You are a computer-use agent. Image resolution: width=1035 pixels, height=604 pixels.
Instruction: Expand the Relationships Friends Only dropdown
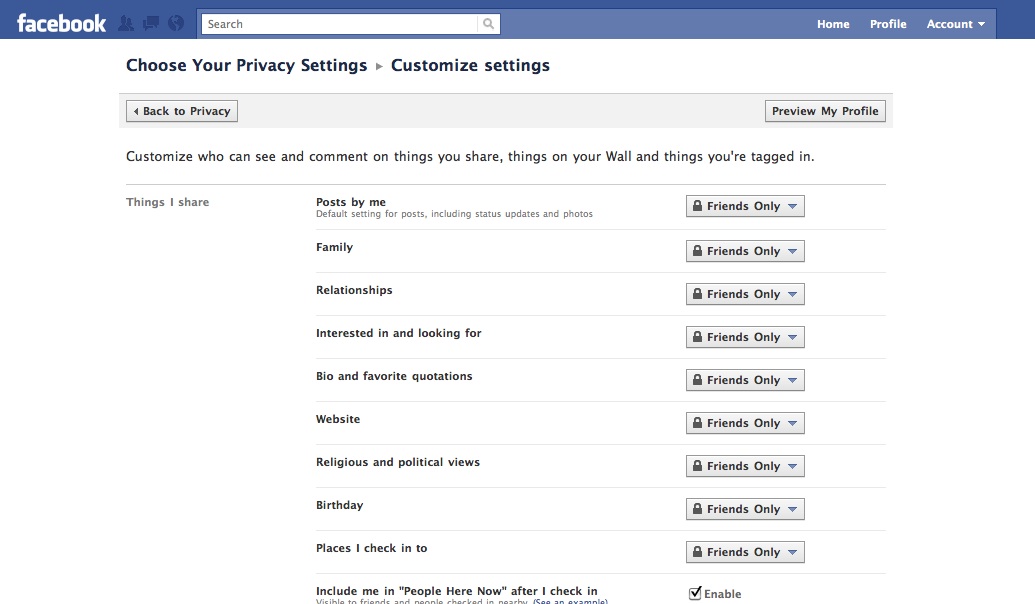pos(745,294)
